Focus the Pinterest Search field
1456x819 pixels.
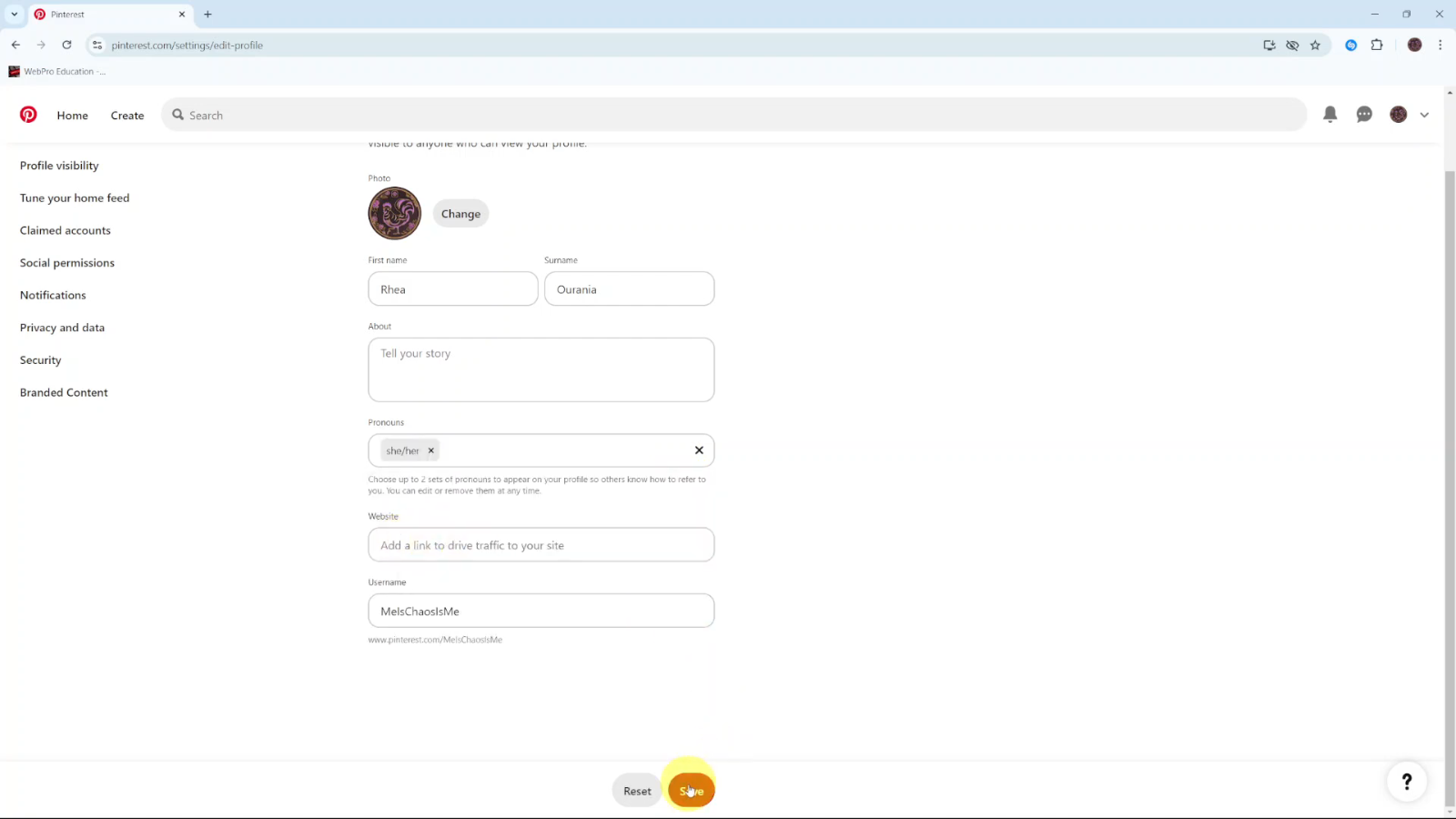pyautogui.click(x=733, y=115)
